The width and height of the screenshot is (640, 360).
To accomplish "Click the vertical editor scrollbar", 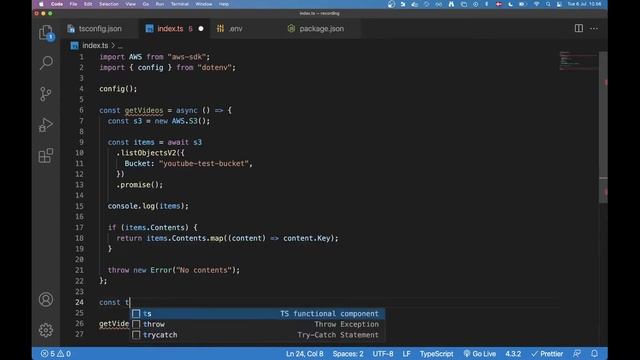I will [x=603, y=127].
